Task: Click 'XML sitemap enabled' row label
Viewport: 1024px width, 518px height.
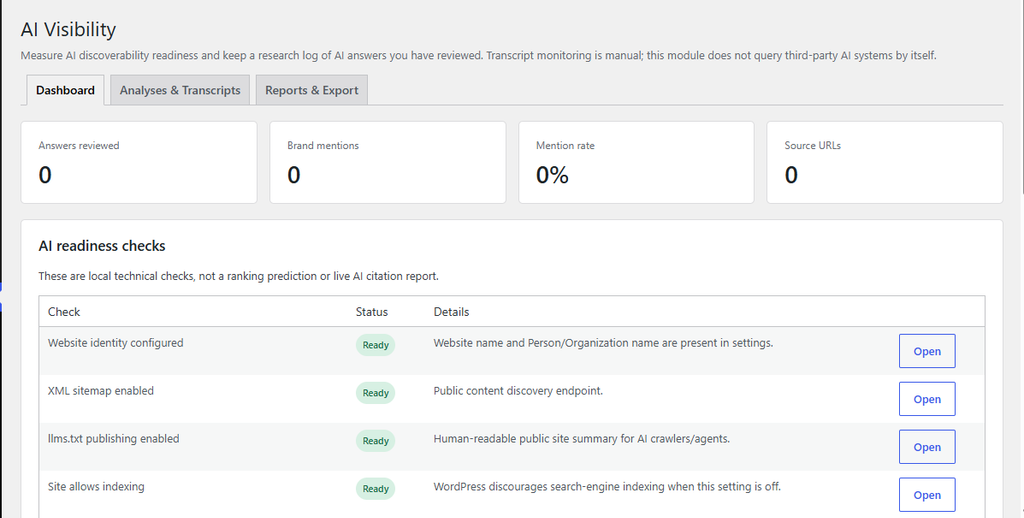Action: pos(101,391)
